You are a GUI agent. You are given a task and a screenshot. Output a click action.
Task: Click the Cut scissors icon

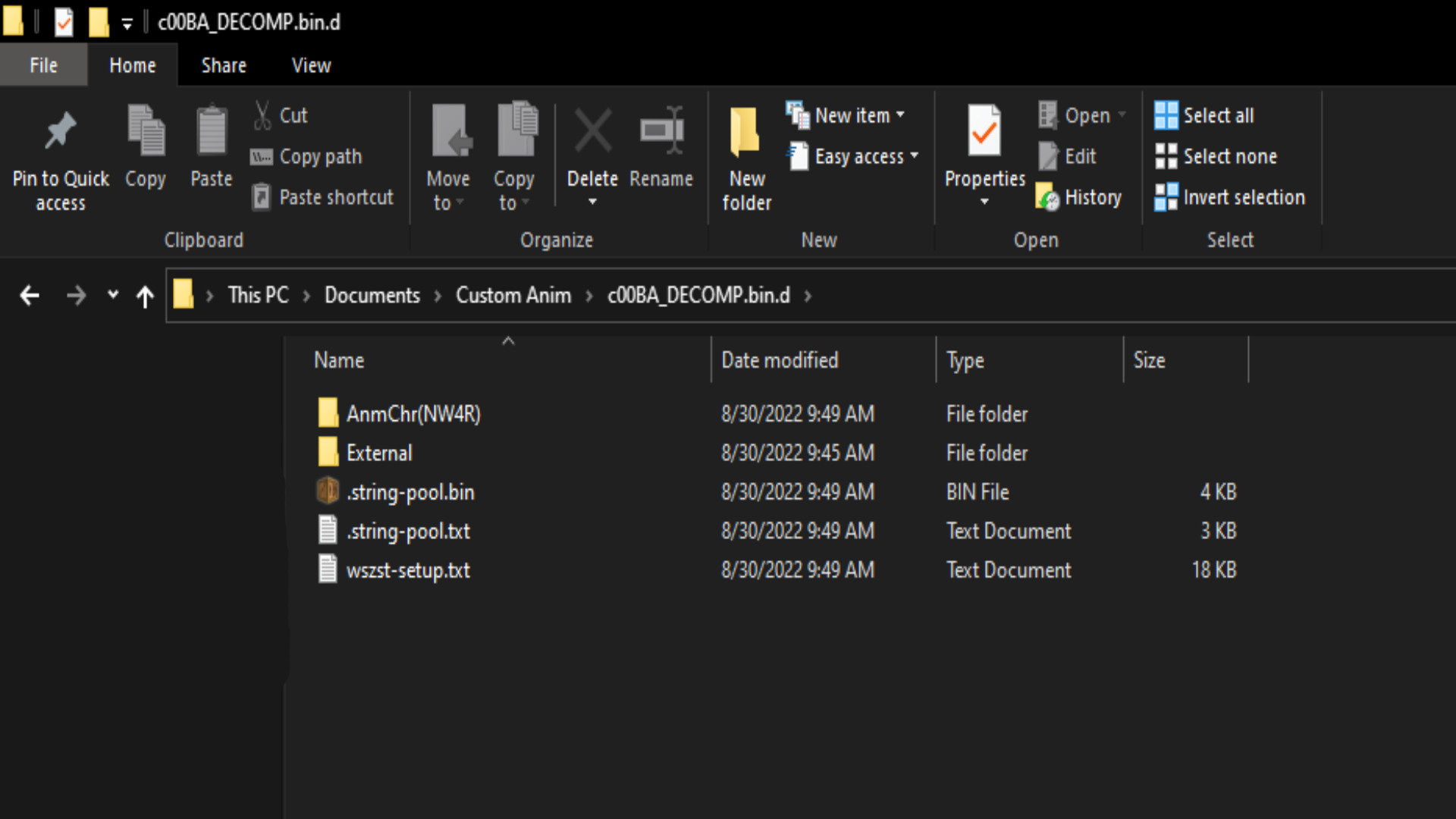(x=262, y=115)
